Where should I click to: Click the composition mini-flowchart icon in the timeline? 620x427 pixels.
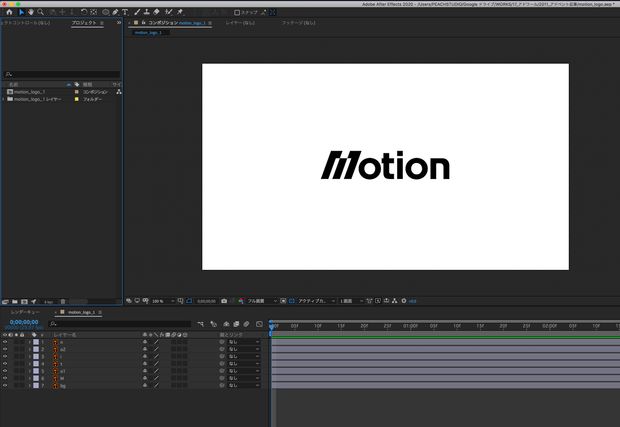[x=200, y=324]
